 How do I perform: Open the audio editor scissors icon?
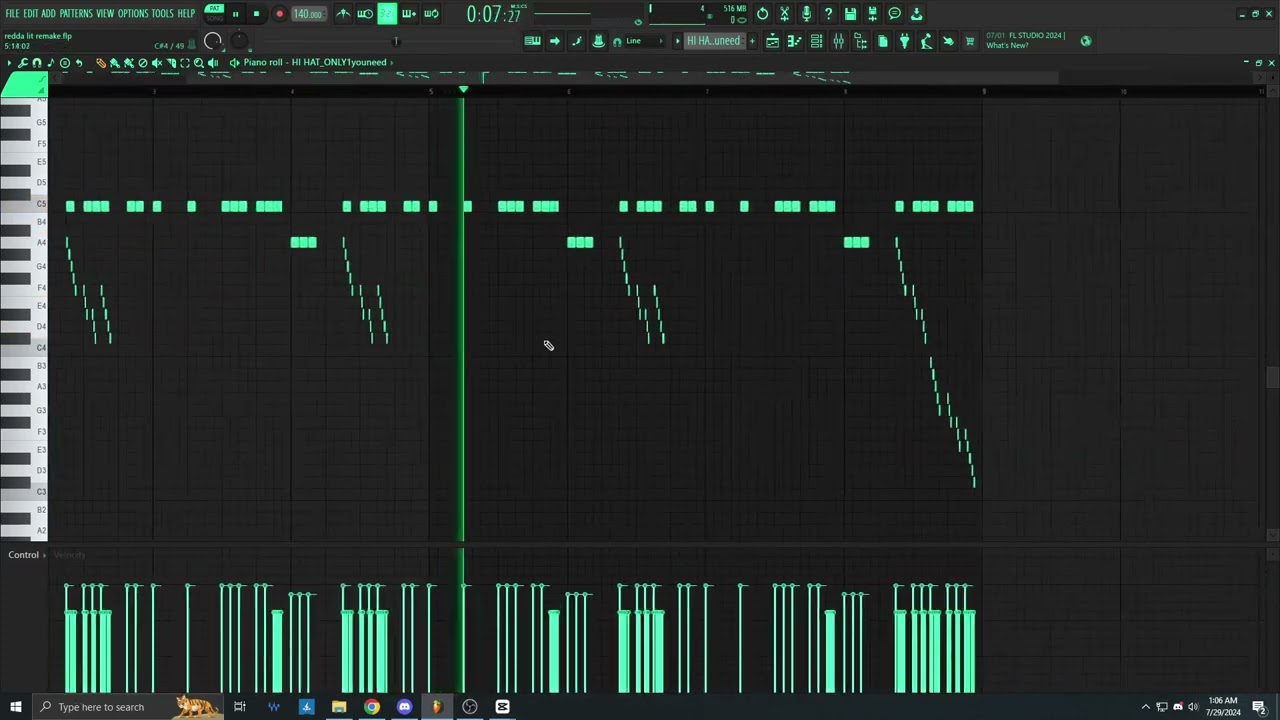click(784, 14)
